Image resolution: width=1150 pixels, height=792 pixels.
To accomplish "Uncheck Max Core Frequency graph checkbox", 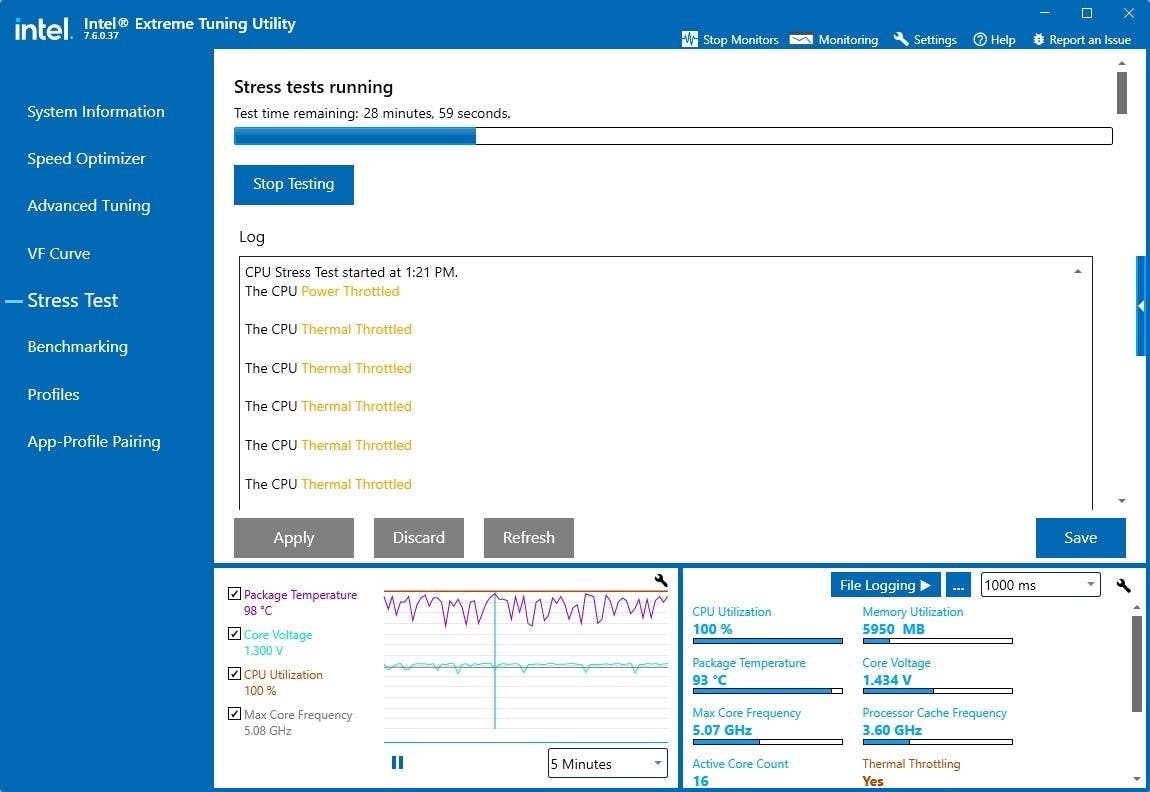I will pos(235,713).
